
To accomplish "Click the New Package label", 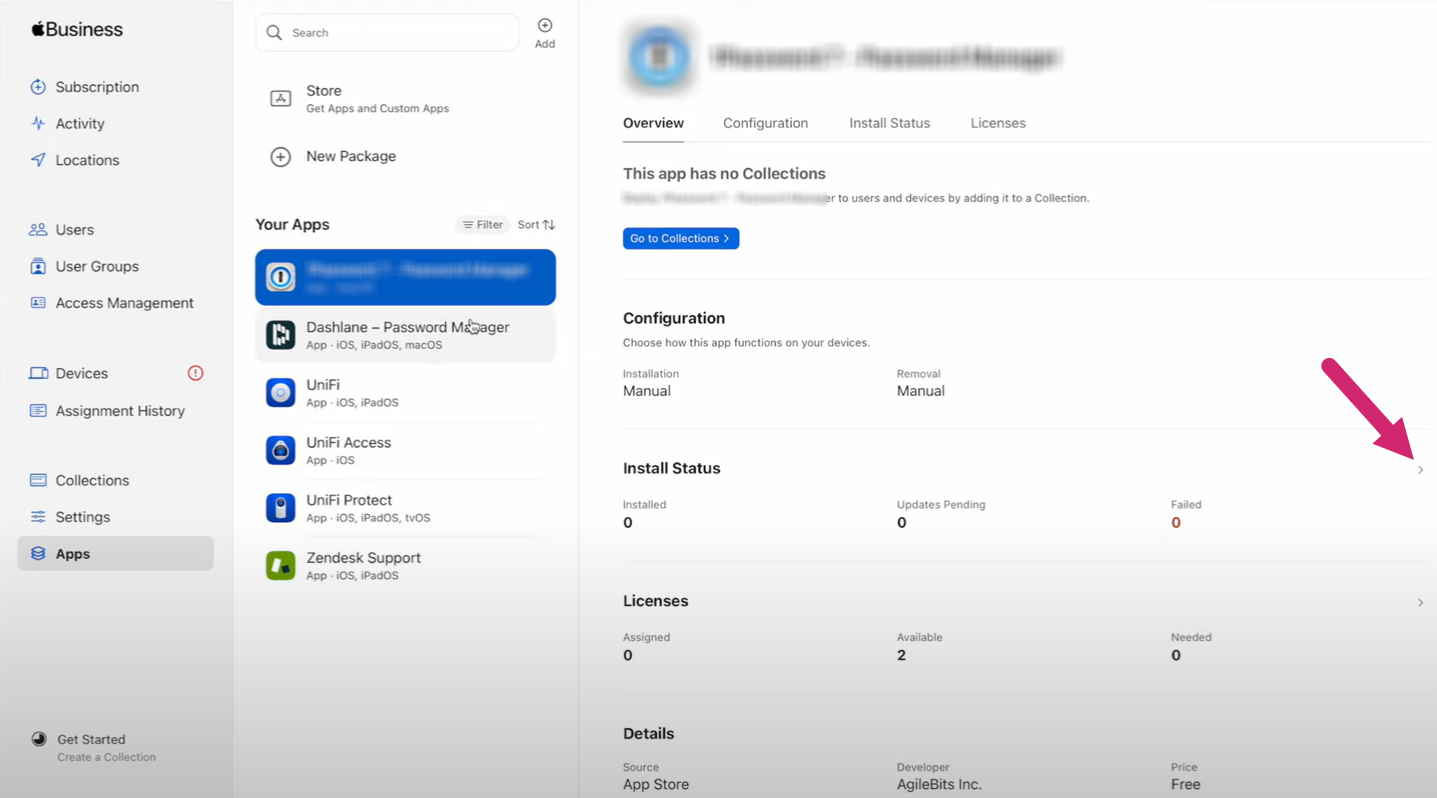I will pos(351,157).
